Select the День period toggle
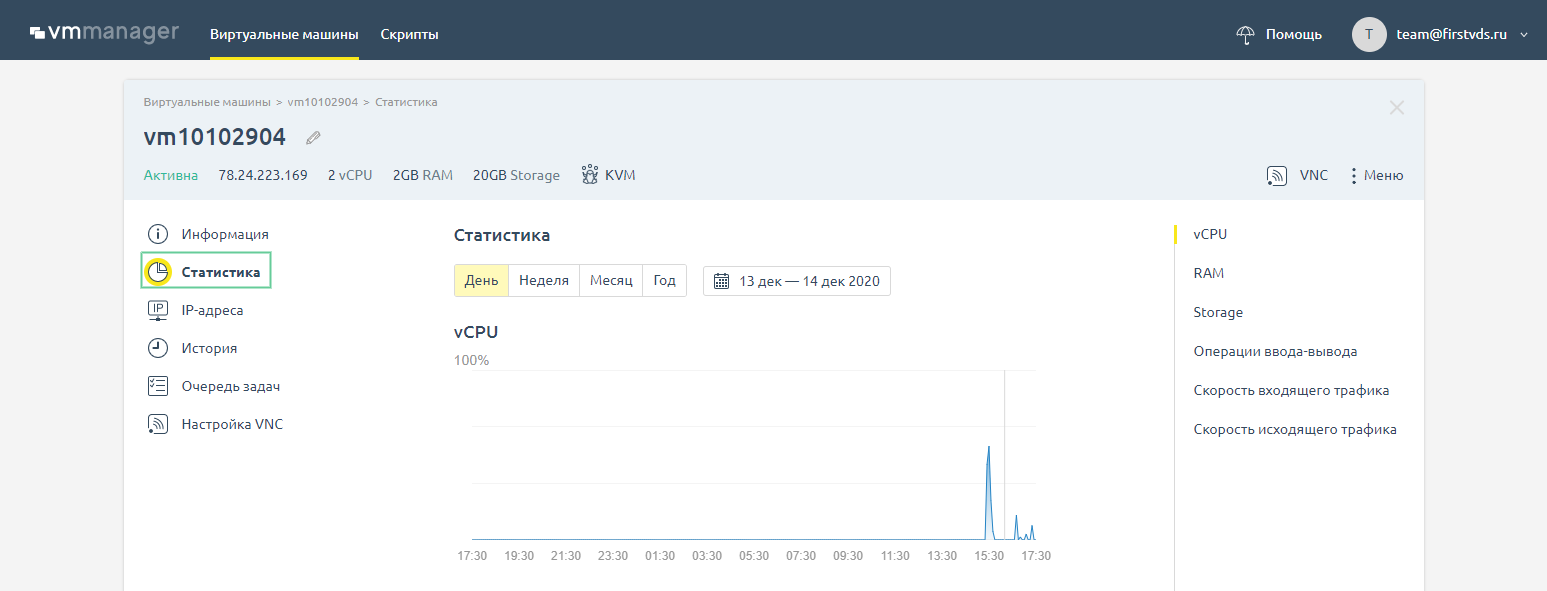 pos(481,281)
